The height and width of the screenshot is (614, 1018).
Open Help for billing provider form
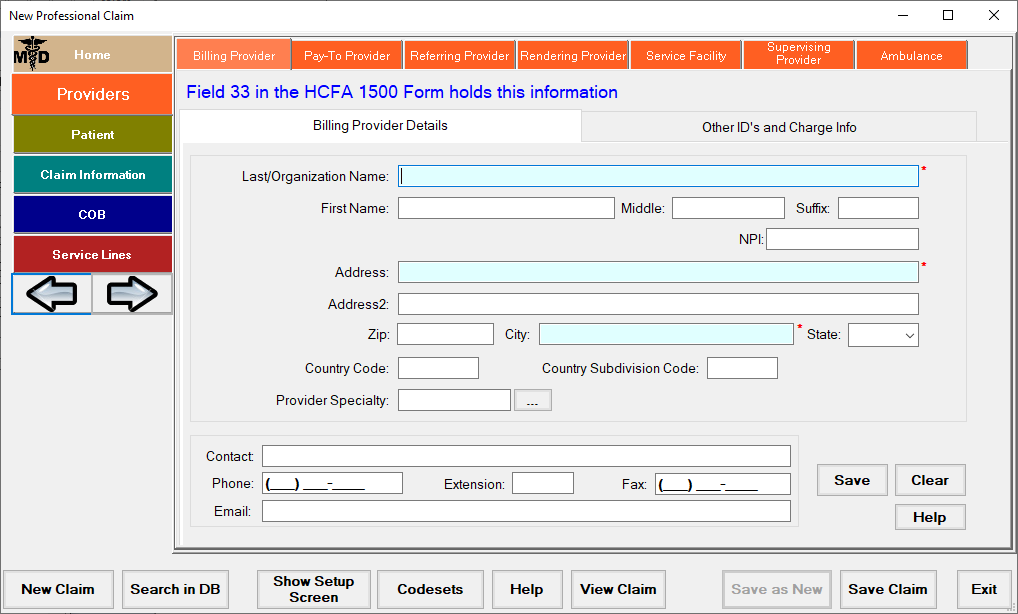[930, 517]
